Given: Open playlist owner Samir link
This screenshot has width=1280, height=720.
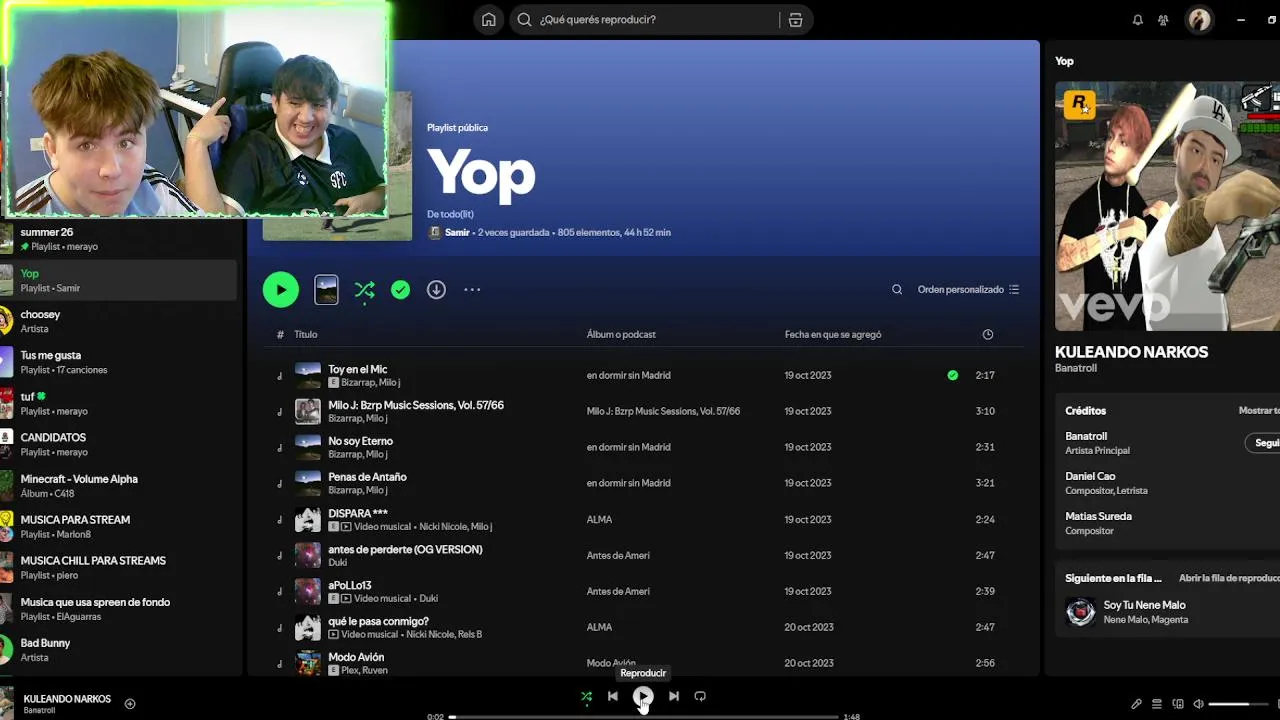Looking at the screenshot, I should (x=457, y=232).
